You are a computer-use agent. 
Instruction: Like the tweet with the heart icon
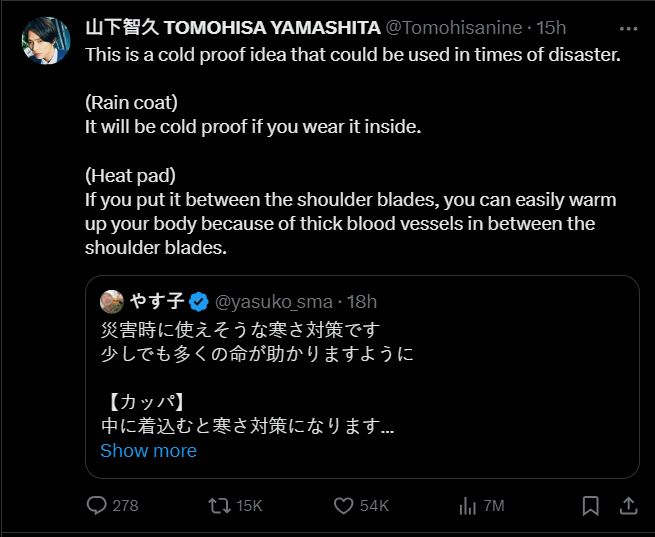coord(343,505)
